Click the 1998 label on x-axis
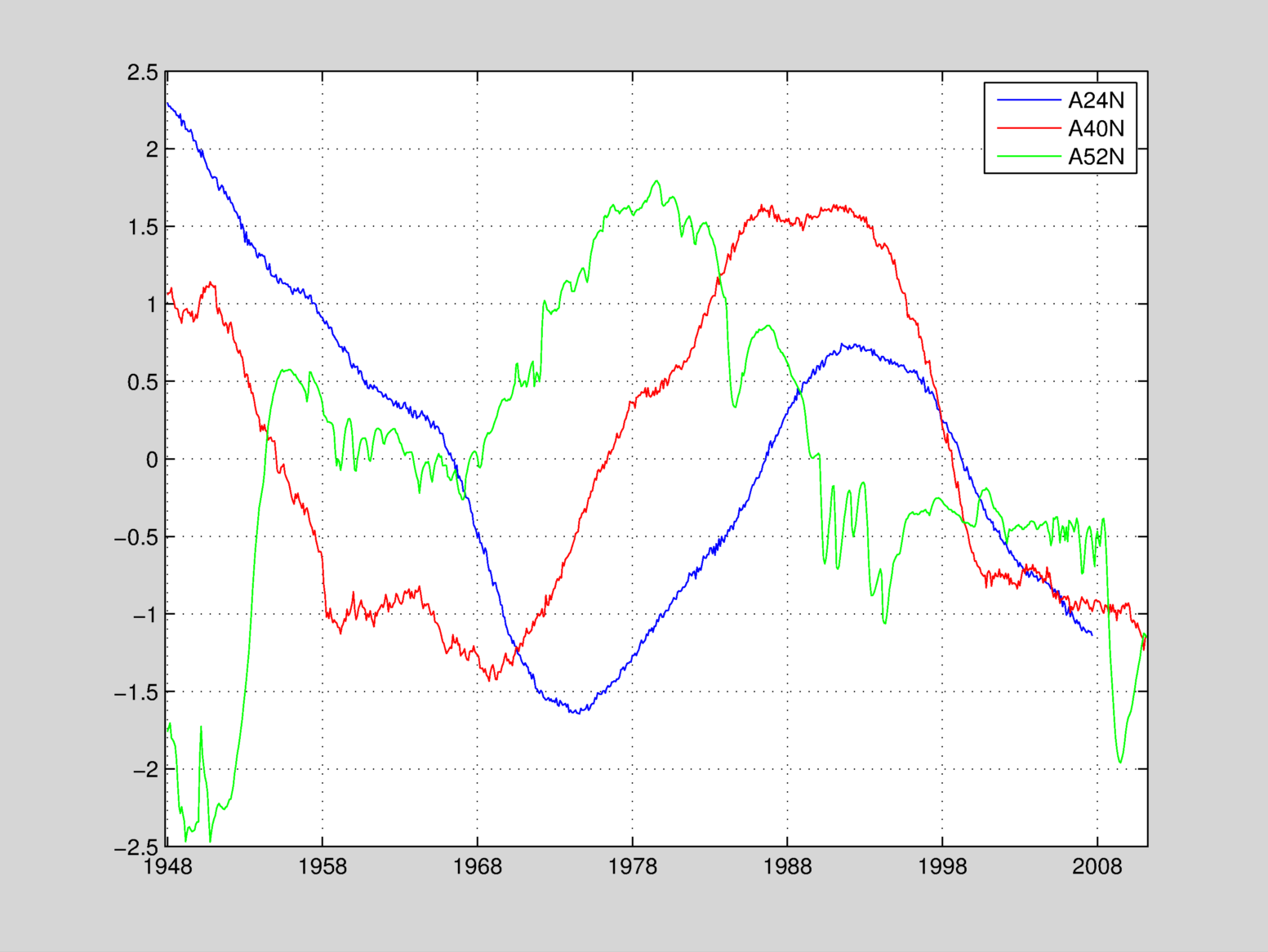 (x=942, y=867)
